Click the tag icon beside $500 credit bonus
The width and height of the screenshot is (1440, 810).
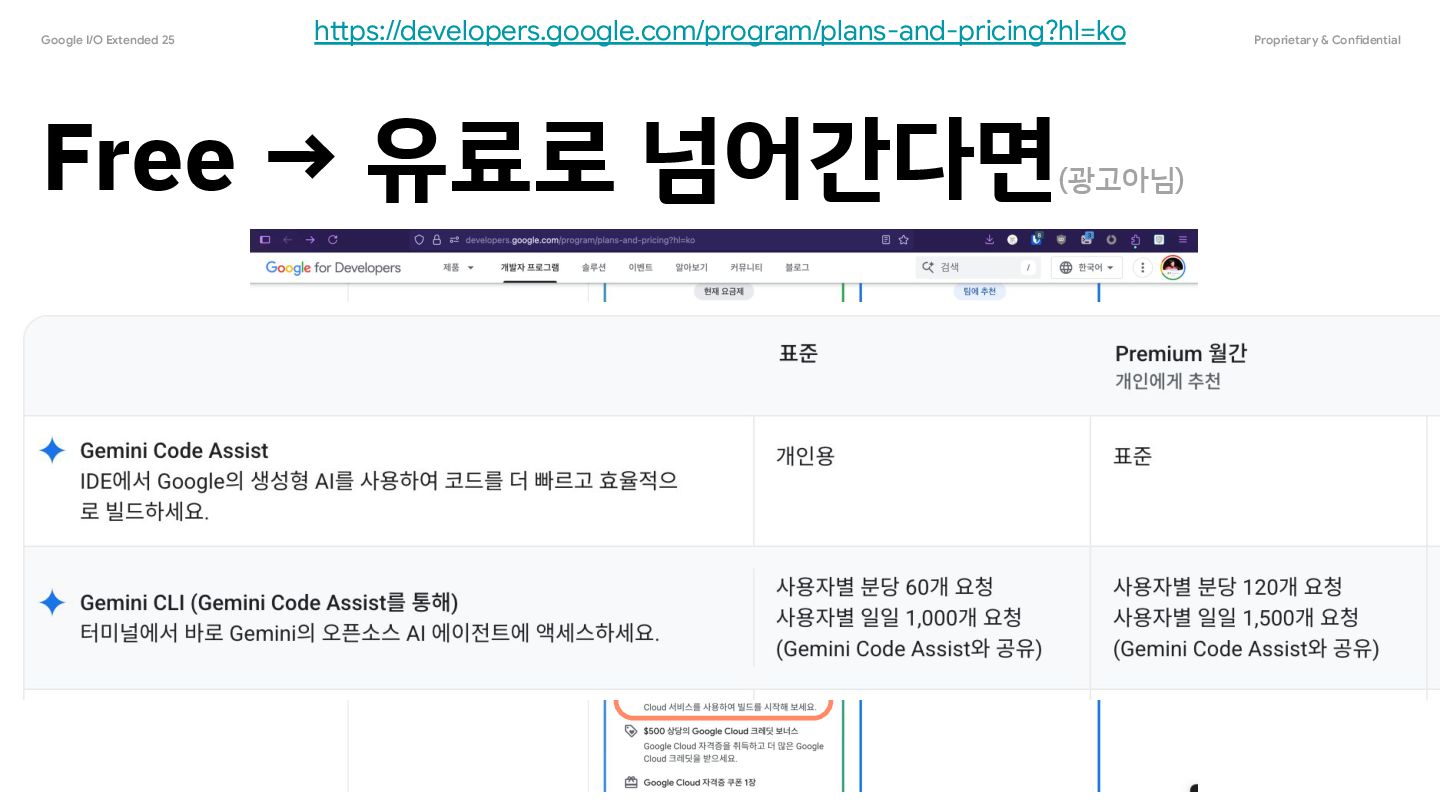pyautogui.click(x=630, y=731)
